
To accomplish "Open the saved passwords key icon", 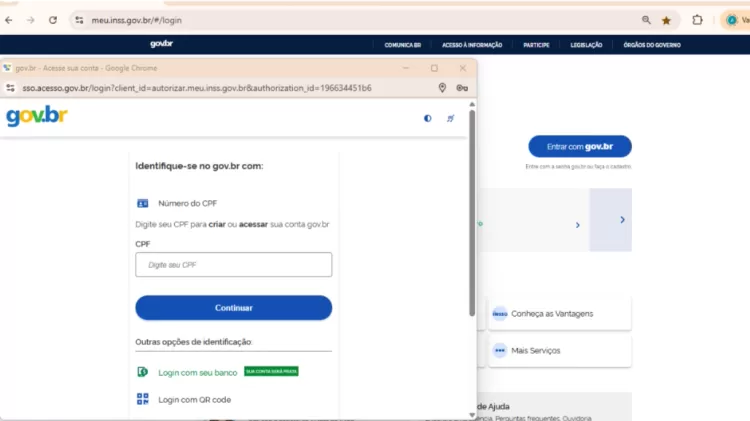I will [462, 88].
